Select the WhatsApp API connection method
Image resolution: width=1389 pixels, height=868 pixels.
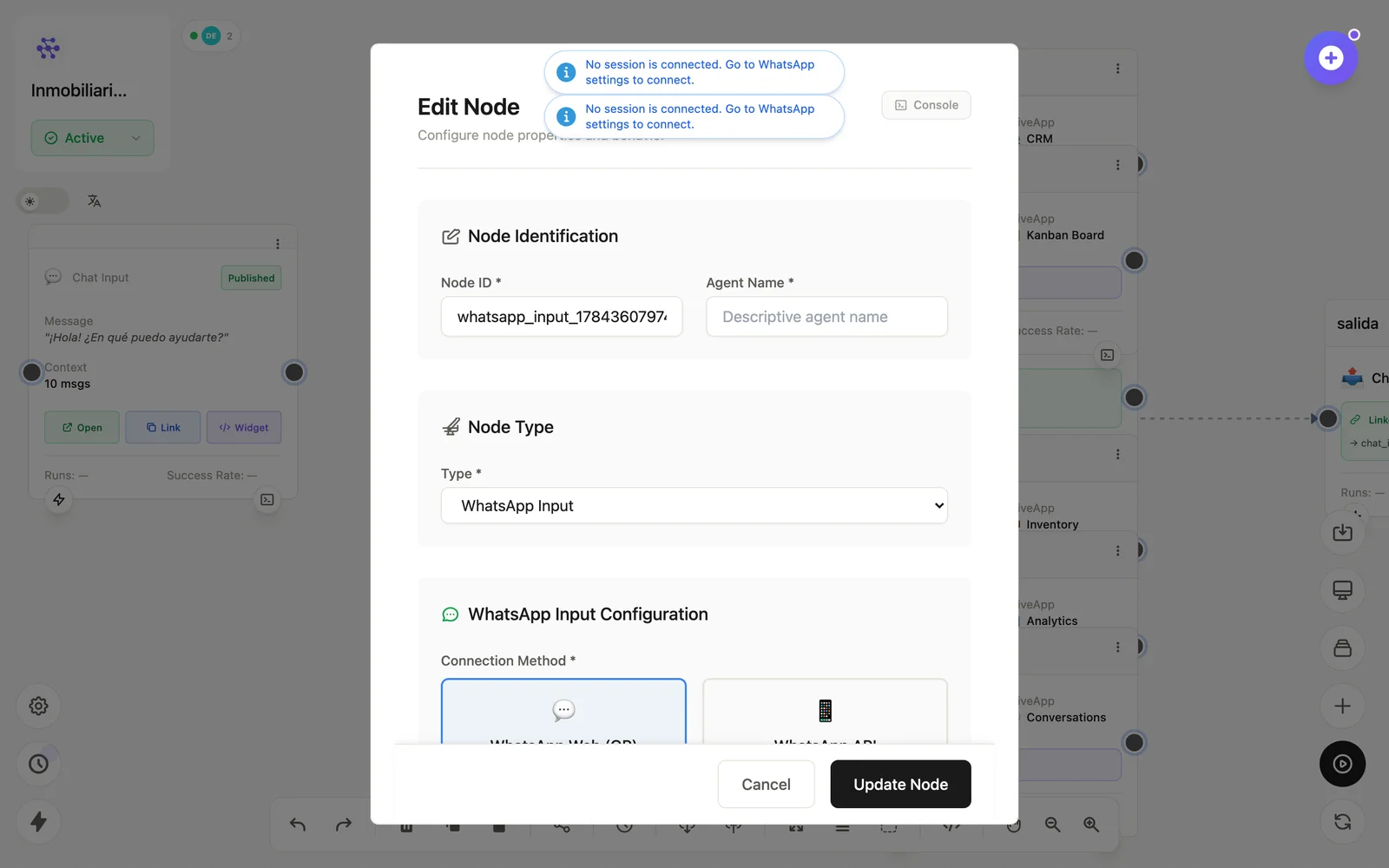pyautogui.click(x=825, y=712)
